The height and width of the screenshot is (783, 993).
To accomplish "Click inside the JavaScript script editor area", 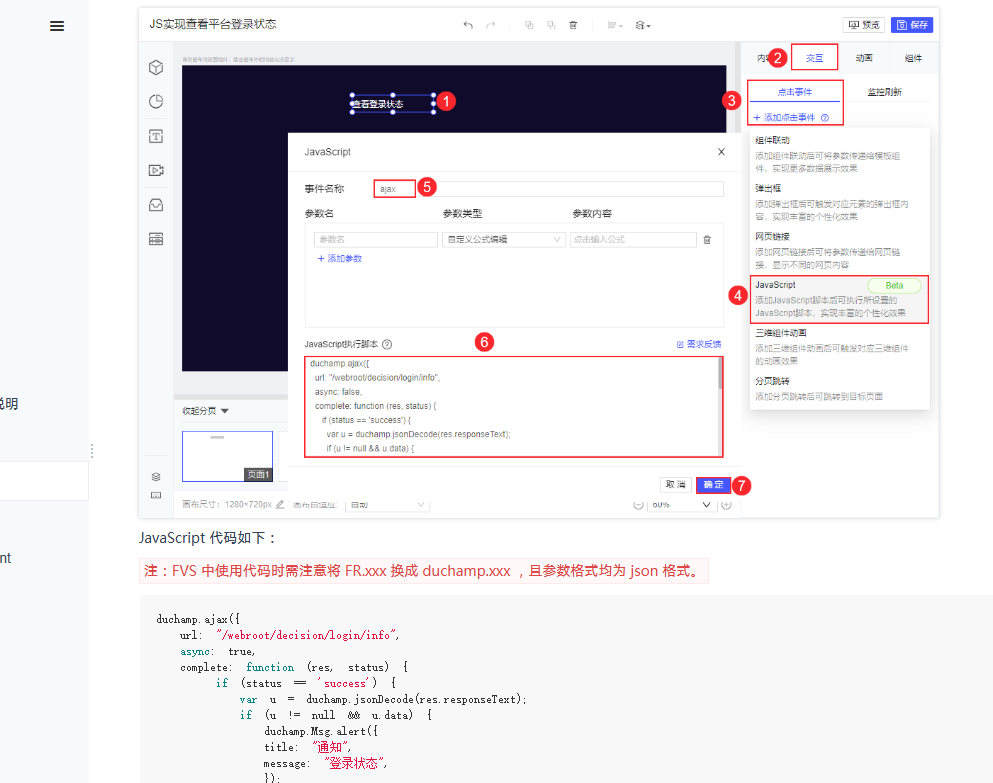I will (512, 406).
